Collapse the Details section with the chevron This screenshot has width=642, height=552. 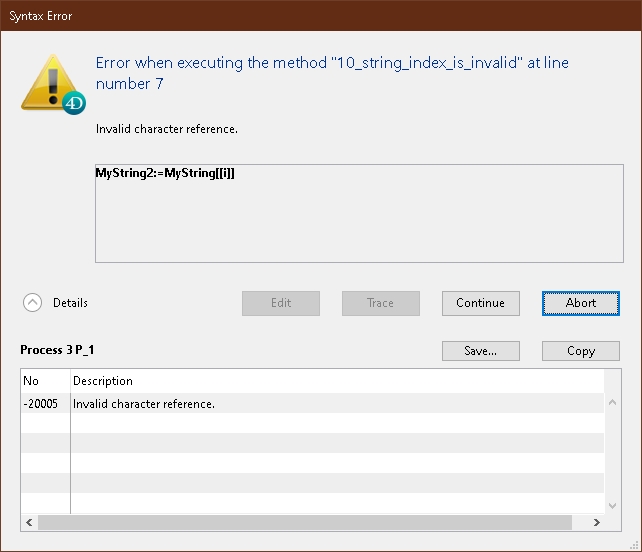33,303
